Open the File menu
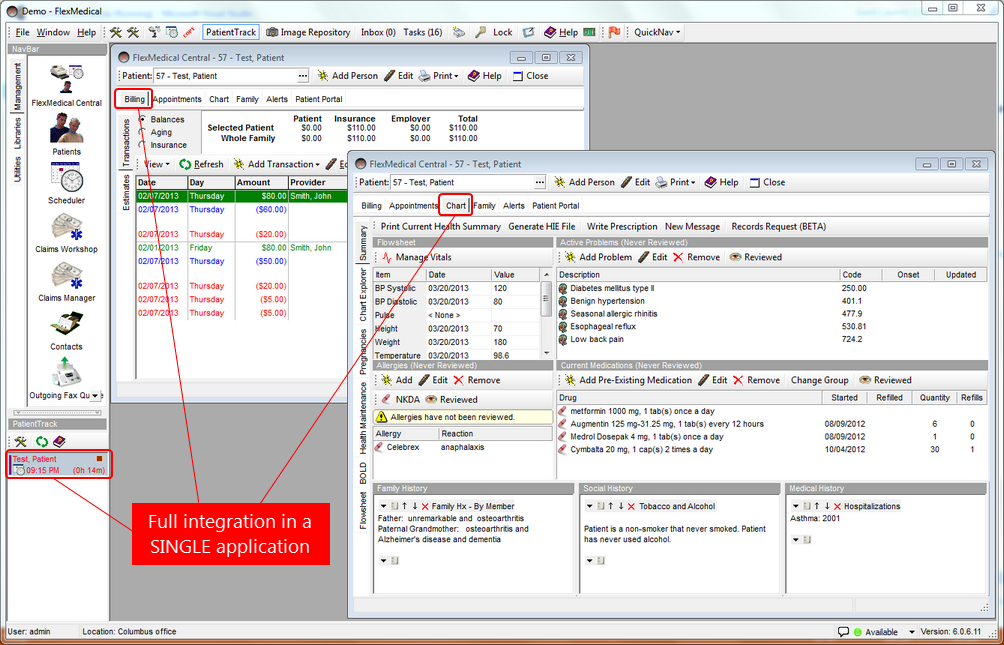The width and height of the screenshot is (1004, 645). click(x=22, y=32)
